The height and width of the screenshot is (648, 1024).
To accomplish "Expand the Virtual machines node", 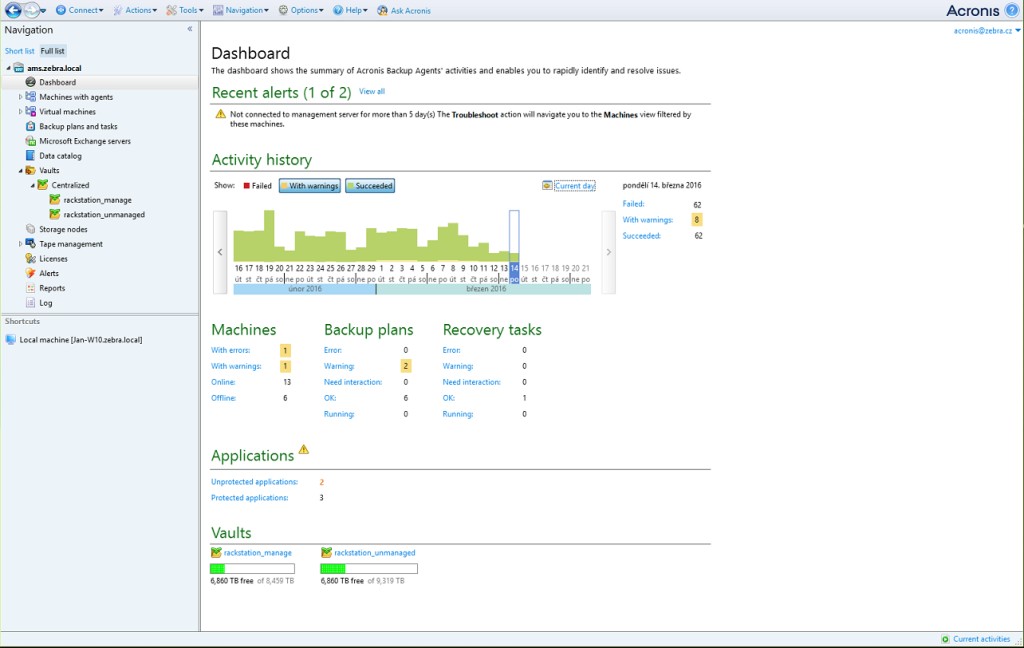I will pyautogui.click(x=20, y=112).
